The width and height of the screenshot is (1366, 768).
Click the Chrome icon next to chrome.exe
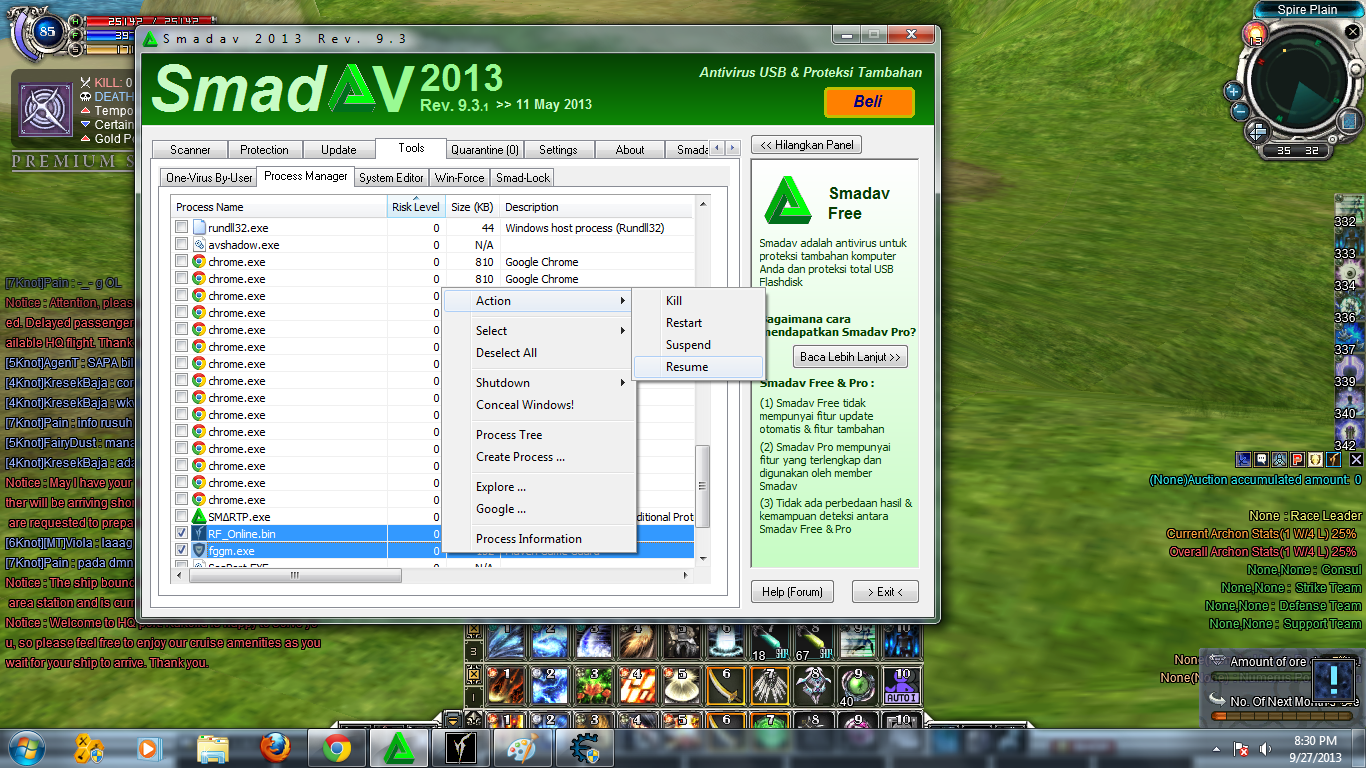pyautogui.click(x=200, y=261)
